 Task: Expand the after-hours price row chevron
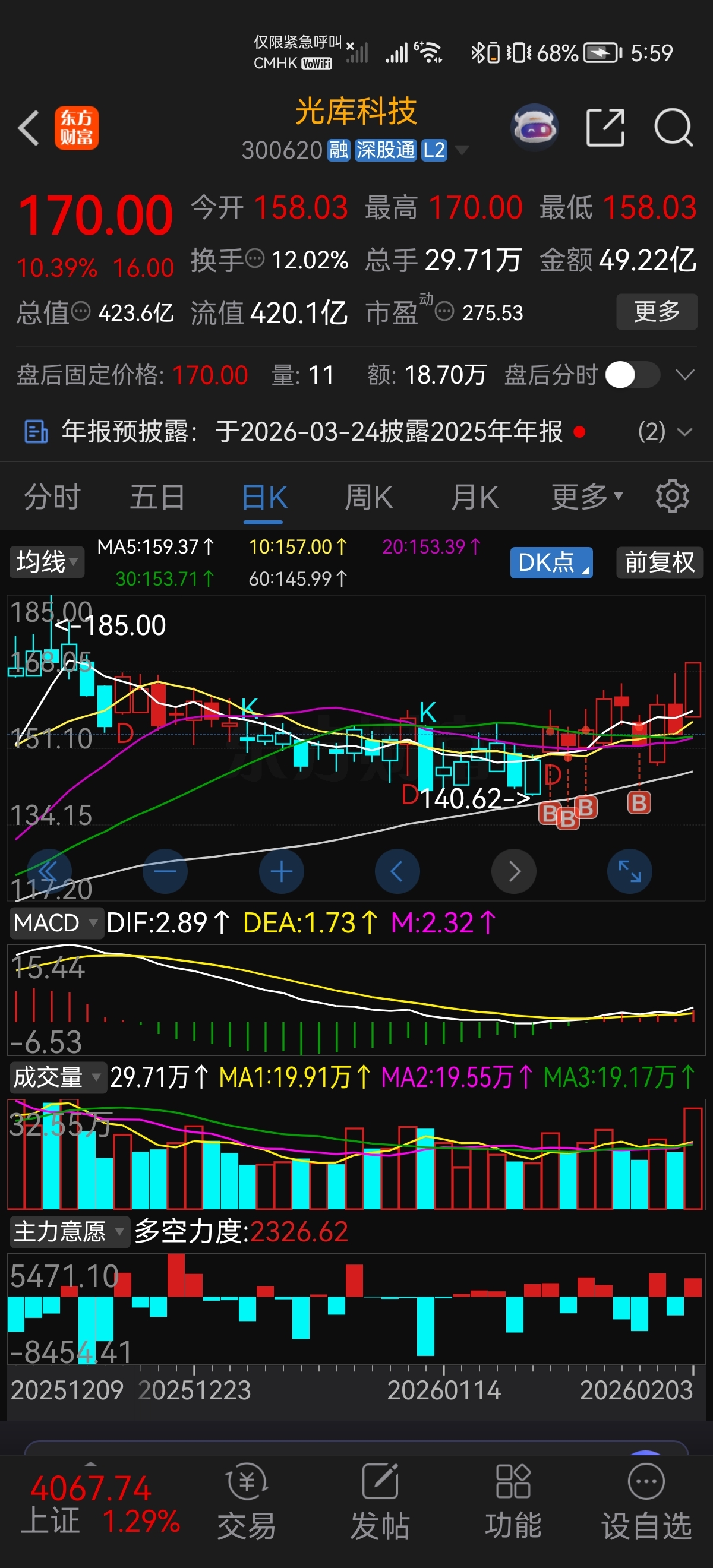pos(685,374)
